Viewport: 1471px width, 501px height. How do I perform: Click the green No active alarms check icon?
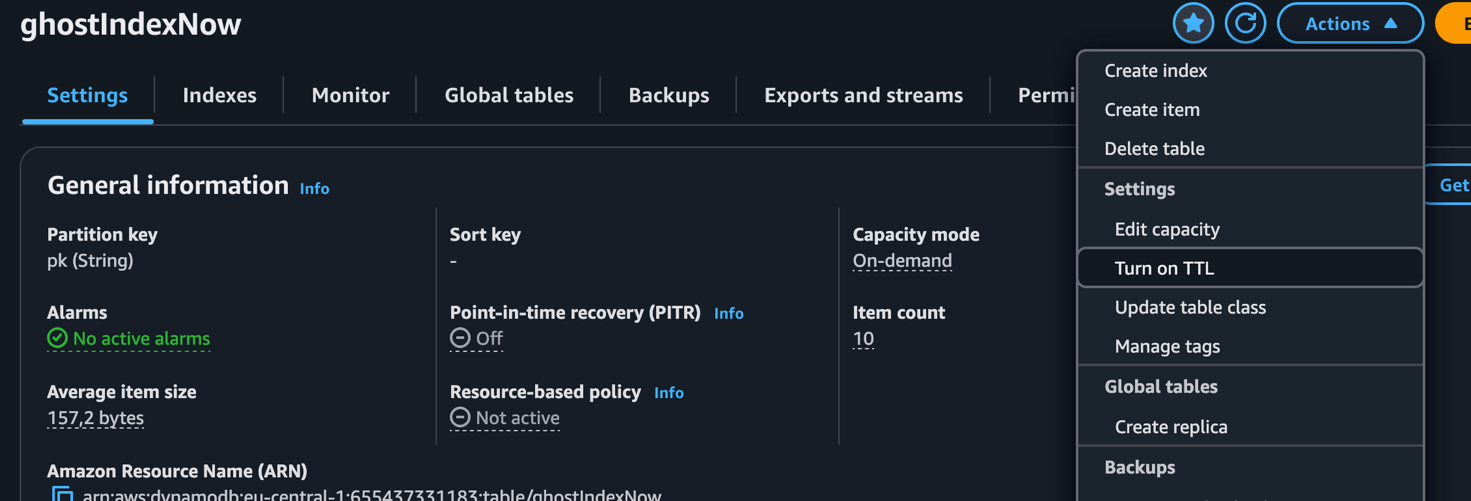tap(57, 338)
